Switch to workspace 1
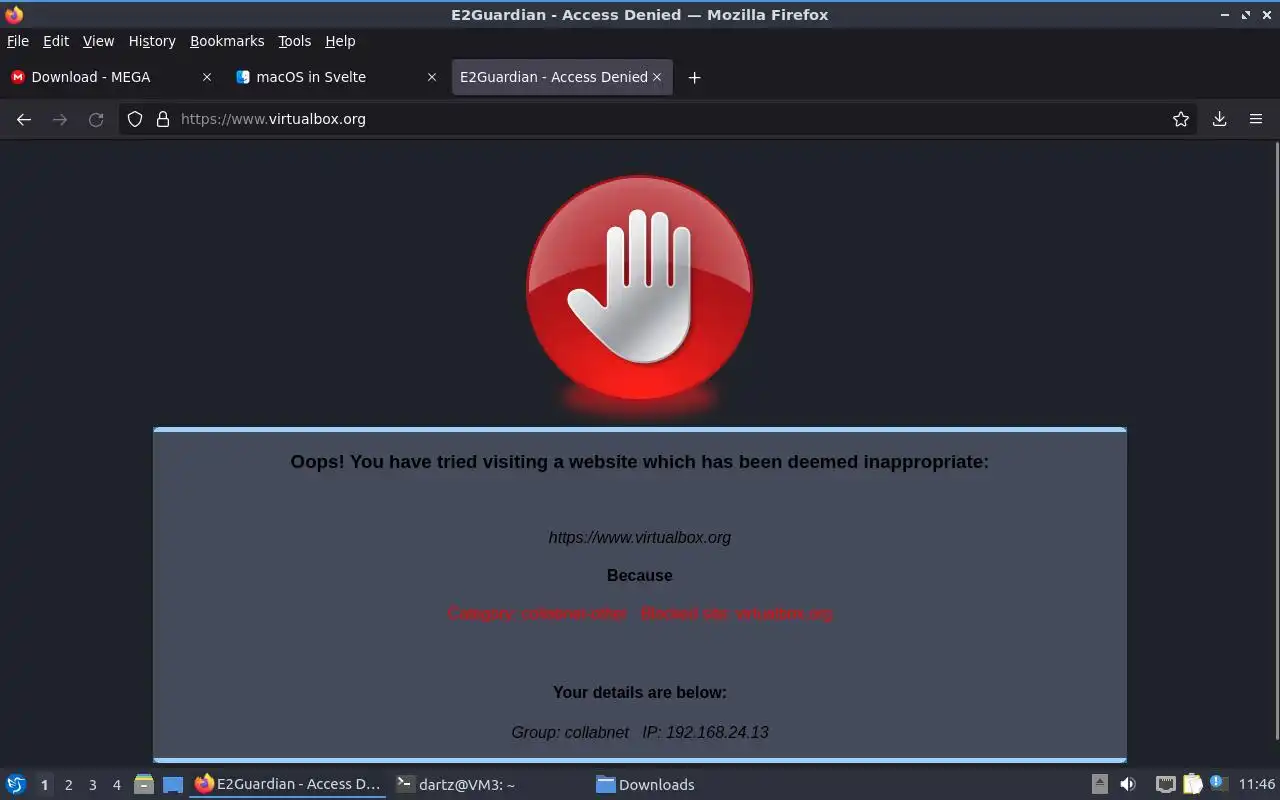The image size is (1280, 800). tap(44, 785)
